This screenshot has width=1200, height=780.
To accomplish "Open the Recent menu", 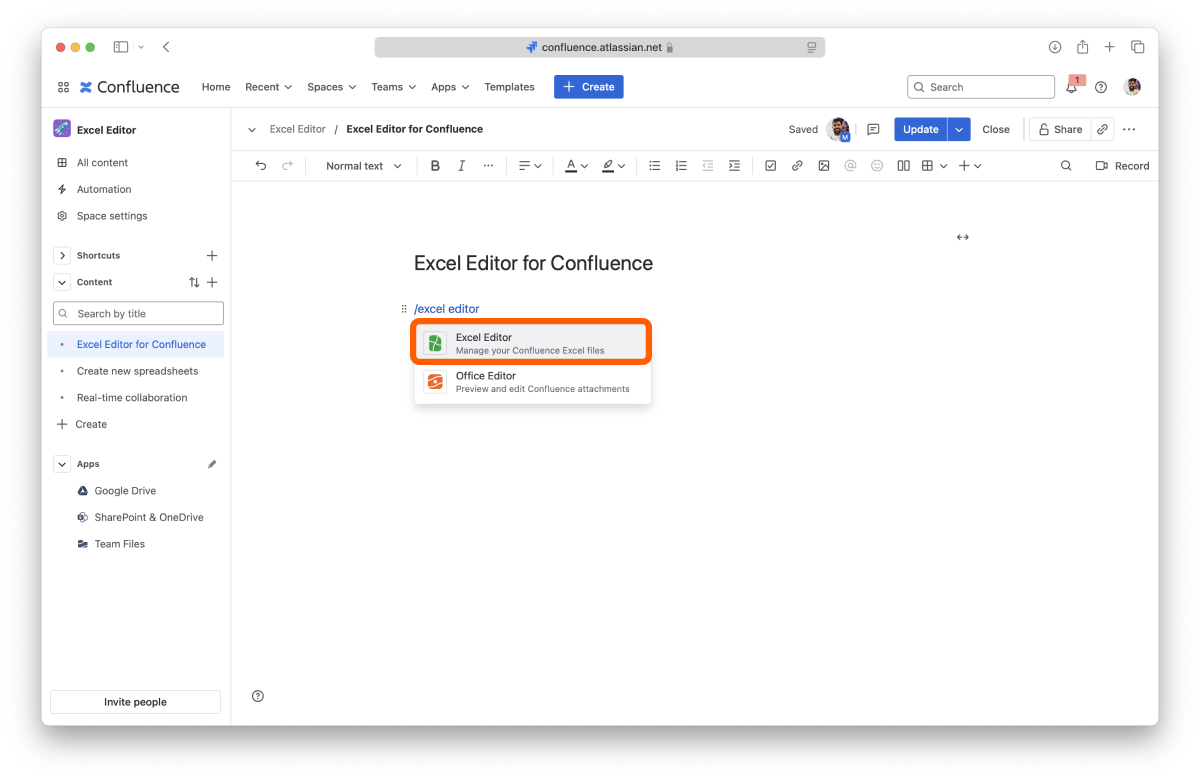I will click(268, 87).
